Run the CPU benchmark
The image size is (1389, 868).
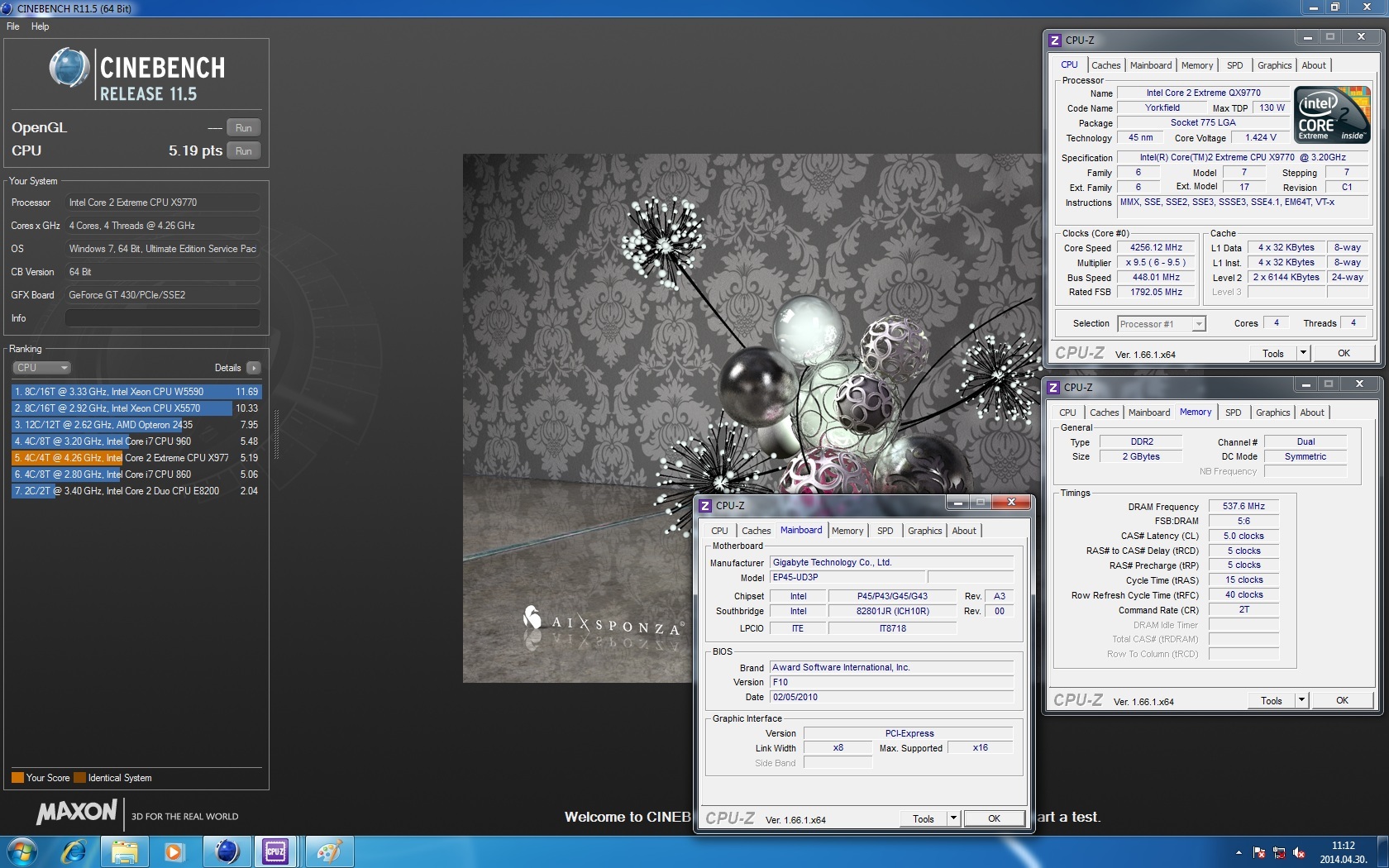243,151
